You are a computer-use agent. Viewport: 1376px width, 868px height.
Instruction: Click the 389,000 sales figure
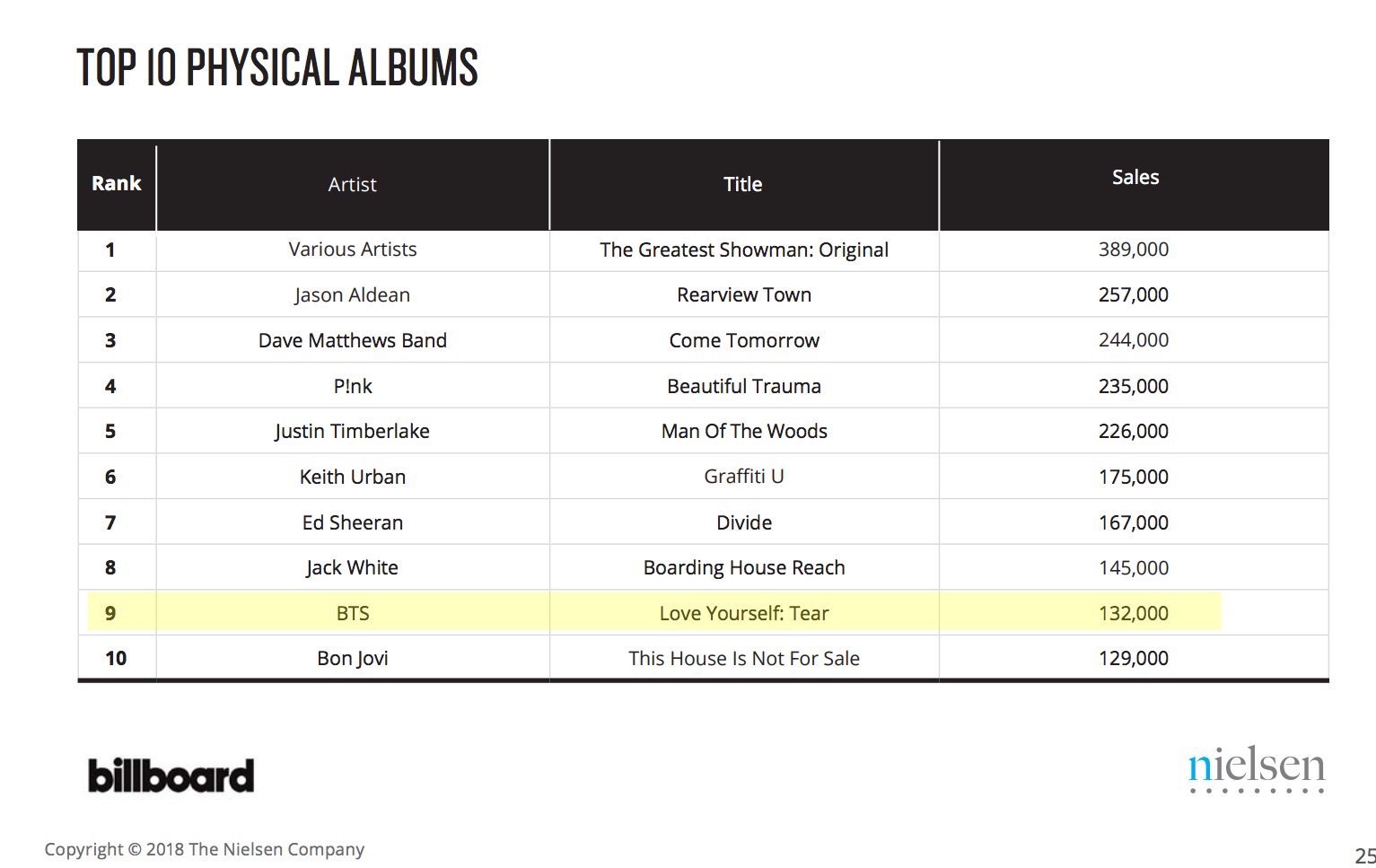click(x=1133, y=250)
